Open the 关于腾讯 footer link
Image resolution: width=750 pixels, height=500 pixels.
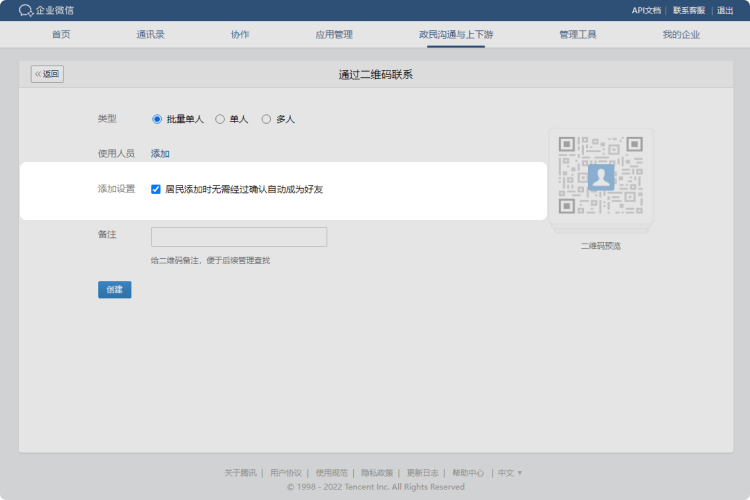click(241, 473)
